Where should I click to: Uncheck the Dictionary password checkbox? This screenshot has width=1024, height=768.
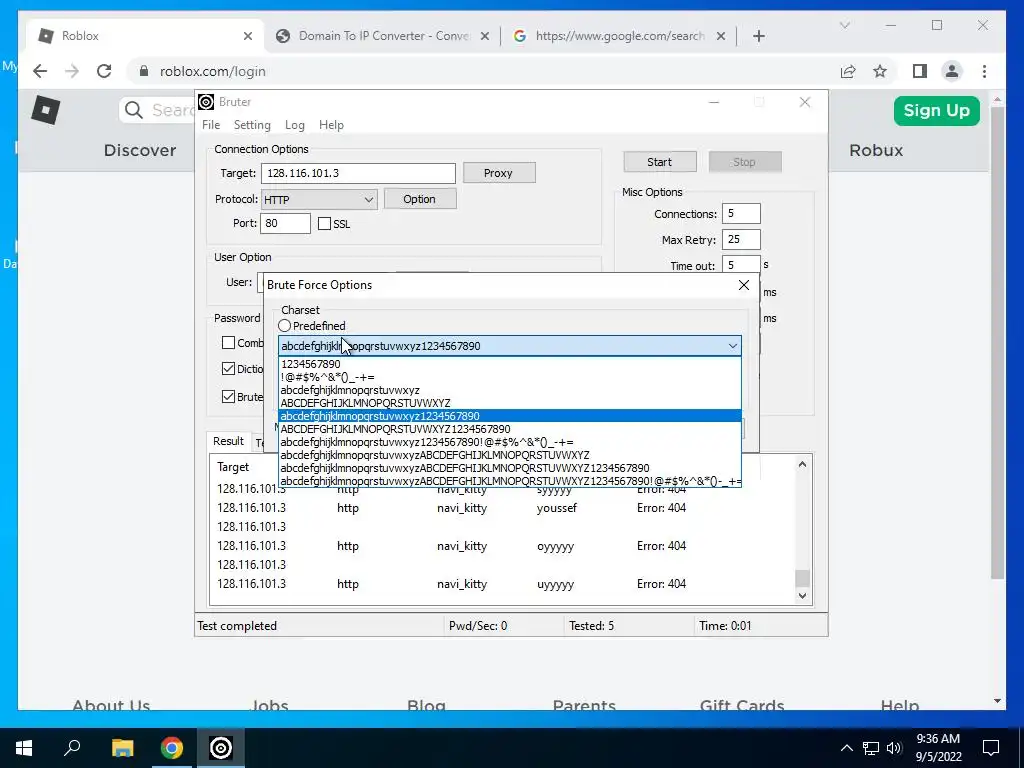[x=229, y=369]
